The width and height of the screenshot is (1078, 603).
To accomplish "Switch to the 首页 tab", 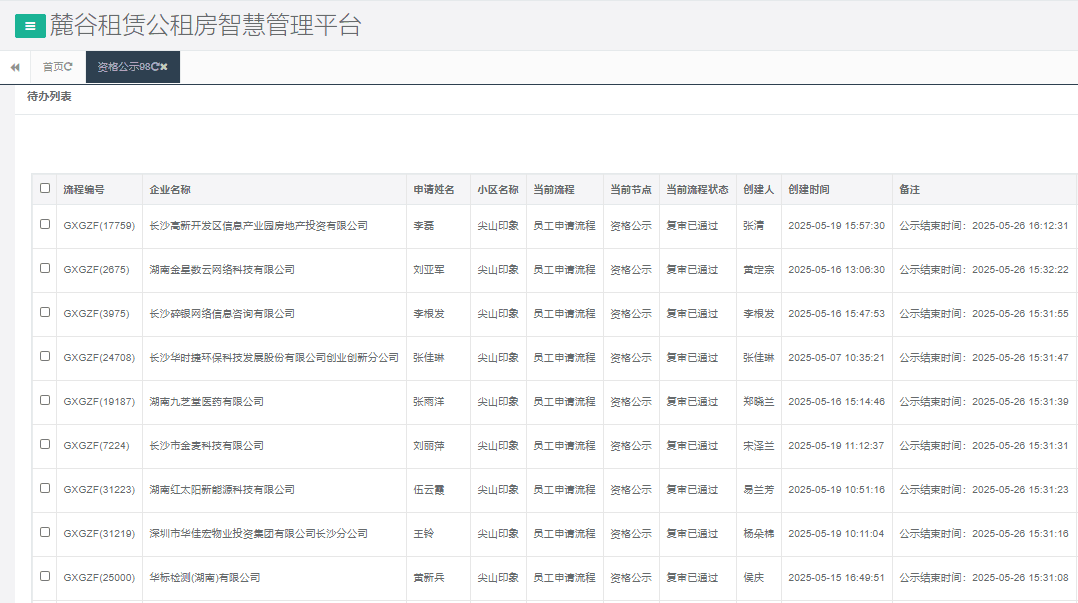I will pos(50,67).
